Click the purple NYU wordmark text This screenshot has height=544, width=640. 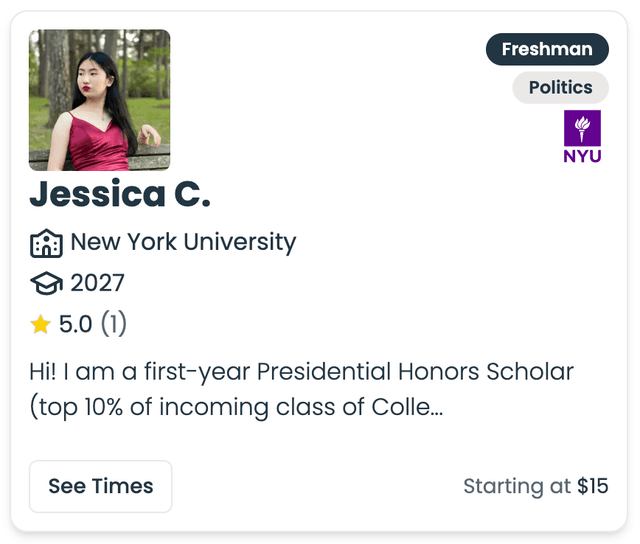coord(582,156)
